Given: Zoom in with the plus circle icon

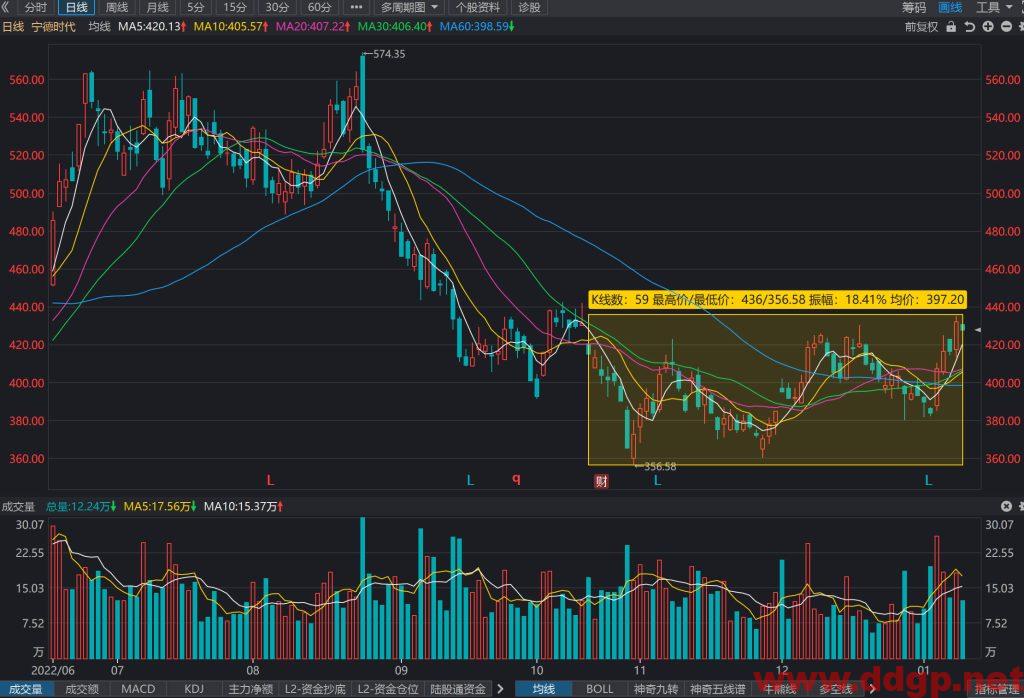Looking at the screenshot, I should pos(988,27).
